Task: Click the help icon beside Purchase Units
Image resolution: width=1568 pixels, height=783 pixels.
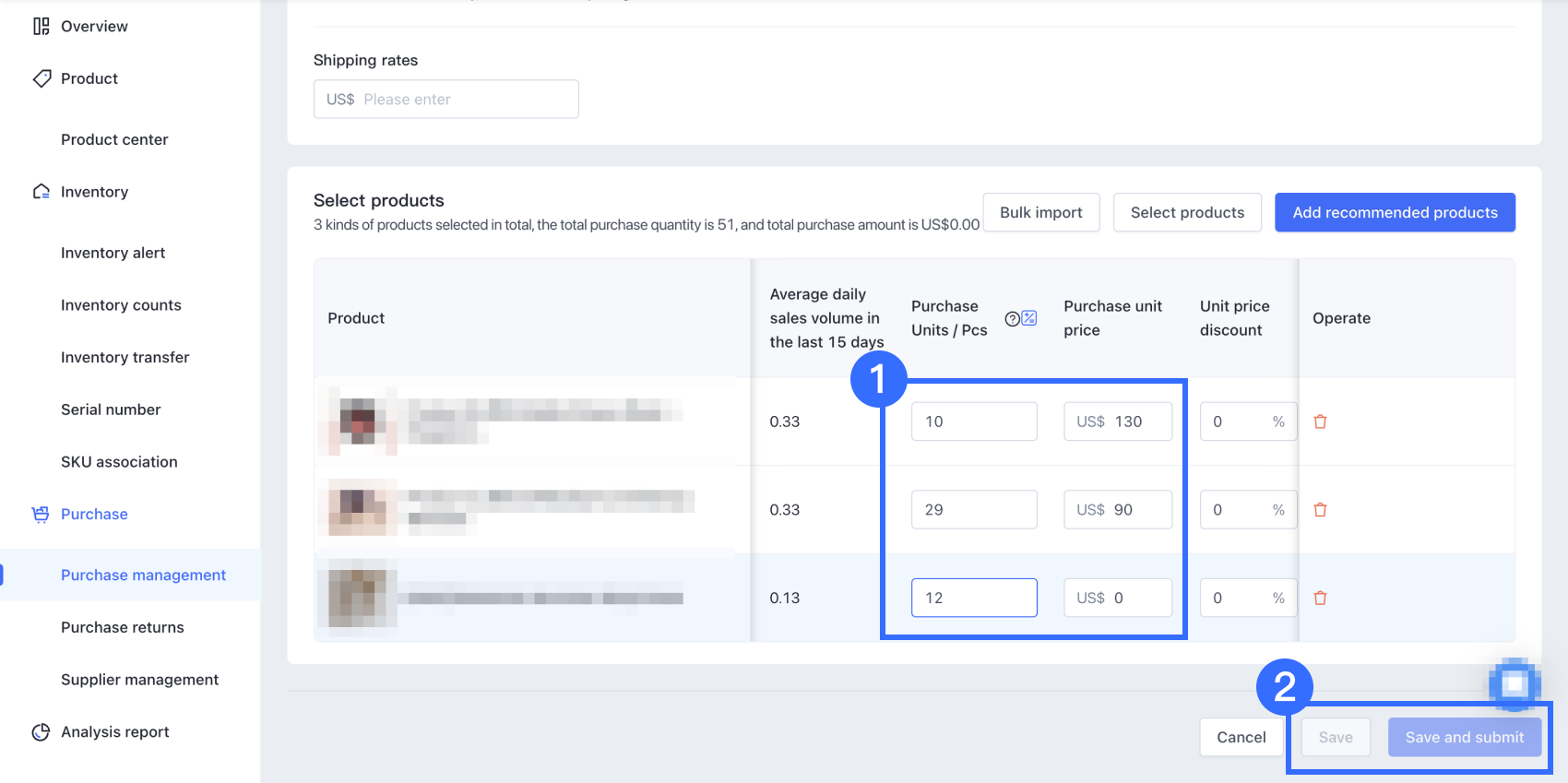Action: pos(1012,319)
